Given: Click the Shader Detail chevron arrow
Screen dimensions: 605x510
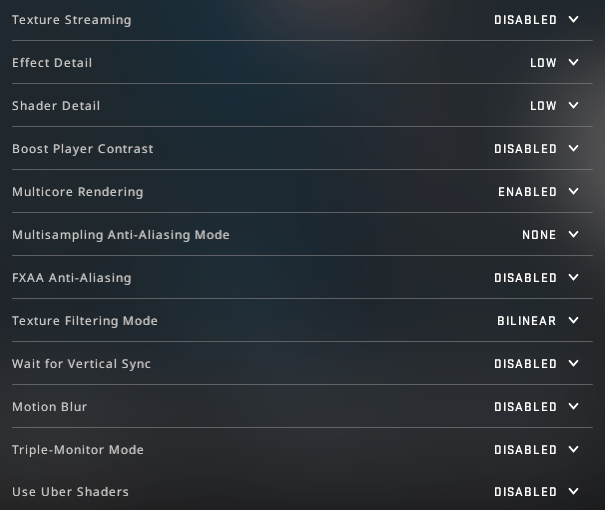Looking at the screenshot, I should coord(573,106).
